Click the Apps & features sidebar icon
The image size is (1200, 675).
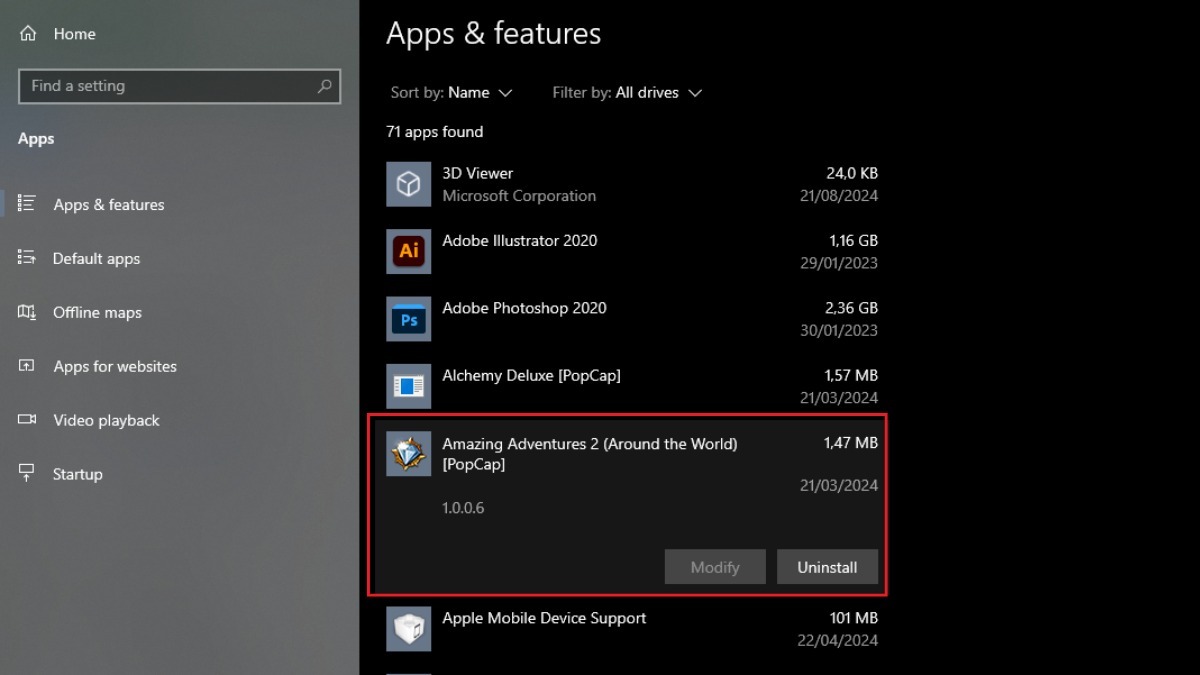[27, 204]
